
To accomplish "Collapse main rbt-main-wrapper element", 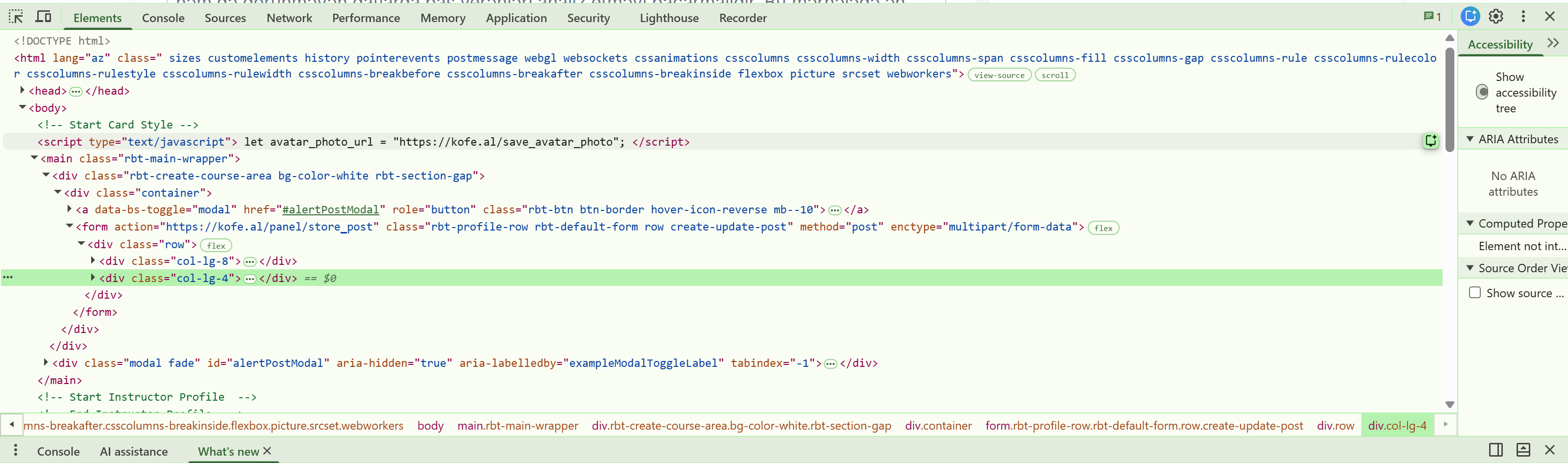I will click(x=35, y=158).
